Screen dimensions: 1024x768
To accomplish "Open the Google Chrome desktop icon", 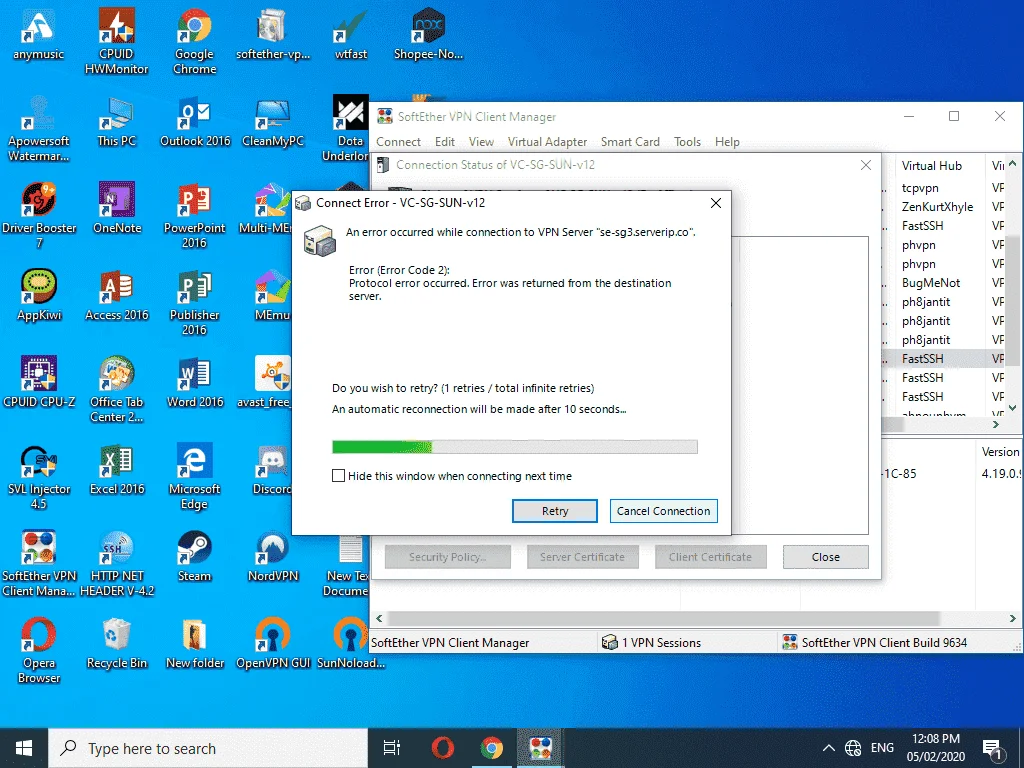I will click(195, 42).
